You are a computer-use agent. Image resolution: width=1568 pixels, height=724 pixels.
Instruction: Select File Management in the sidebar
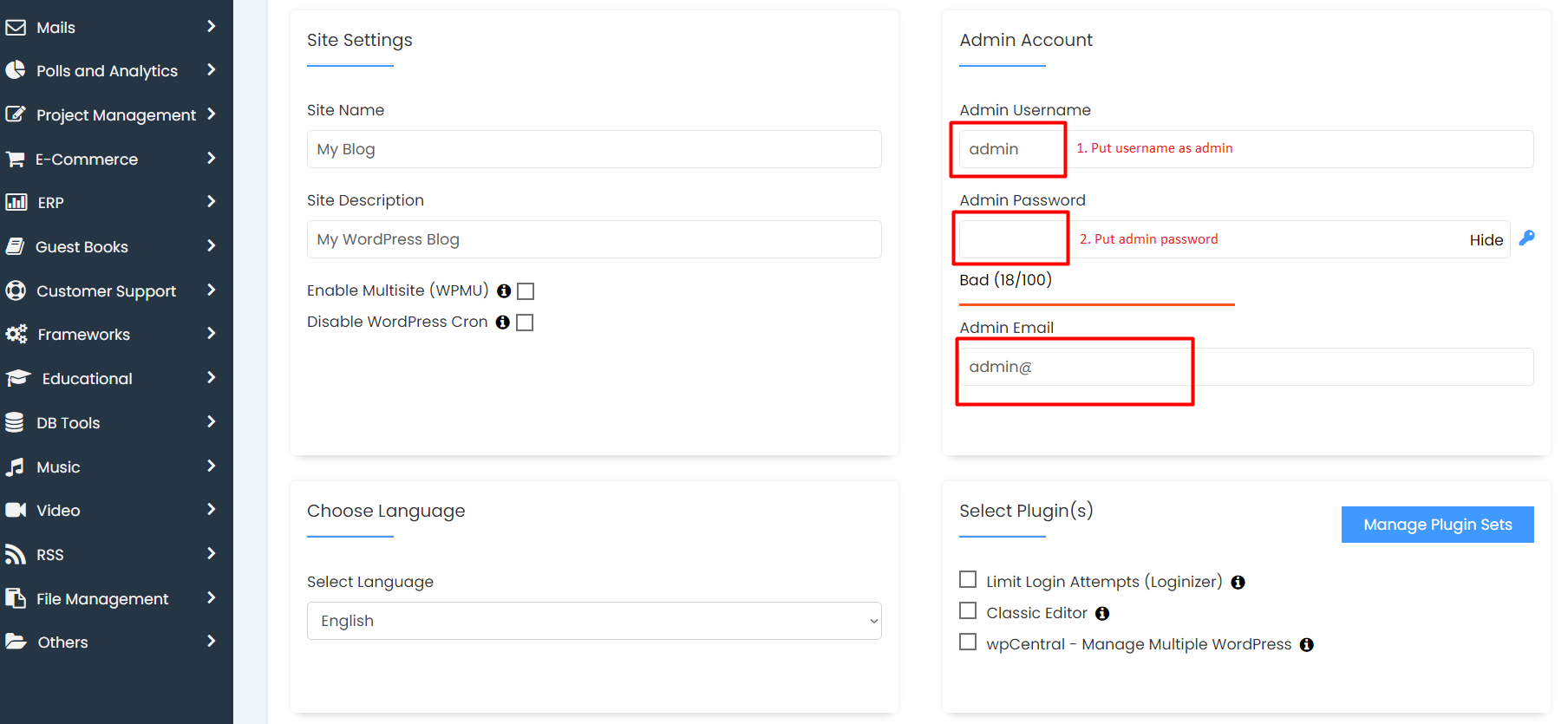pyautogui.click(x=102, y=599)
